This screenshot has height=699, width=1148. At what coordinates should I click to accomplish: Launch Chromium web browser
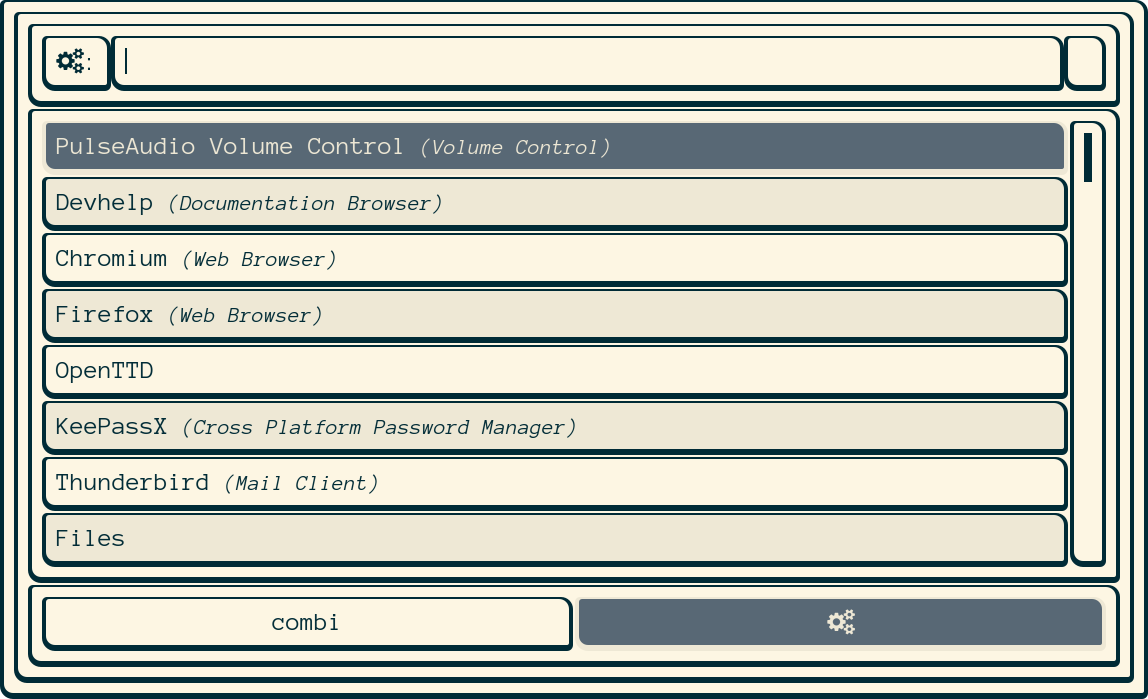click(x=111, y=259)
